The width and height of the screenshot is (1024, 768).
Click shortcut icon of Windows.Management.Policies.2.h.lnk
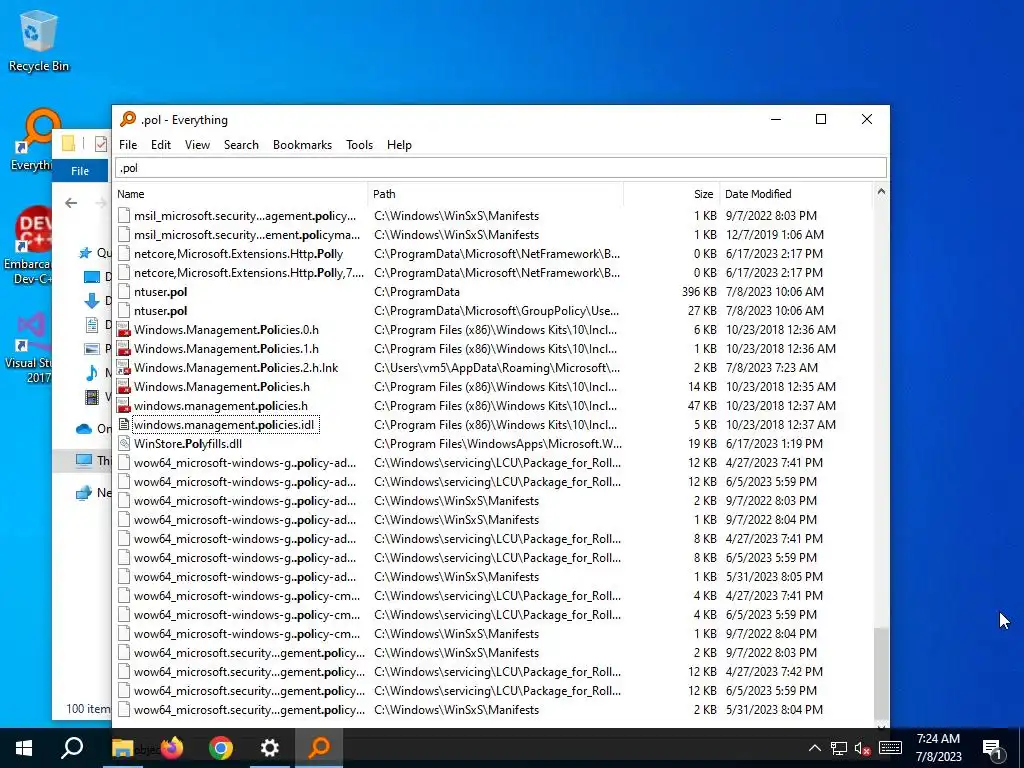[x=123, y=368]
